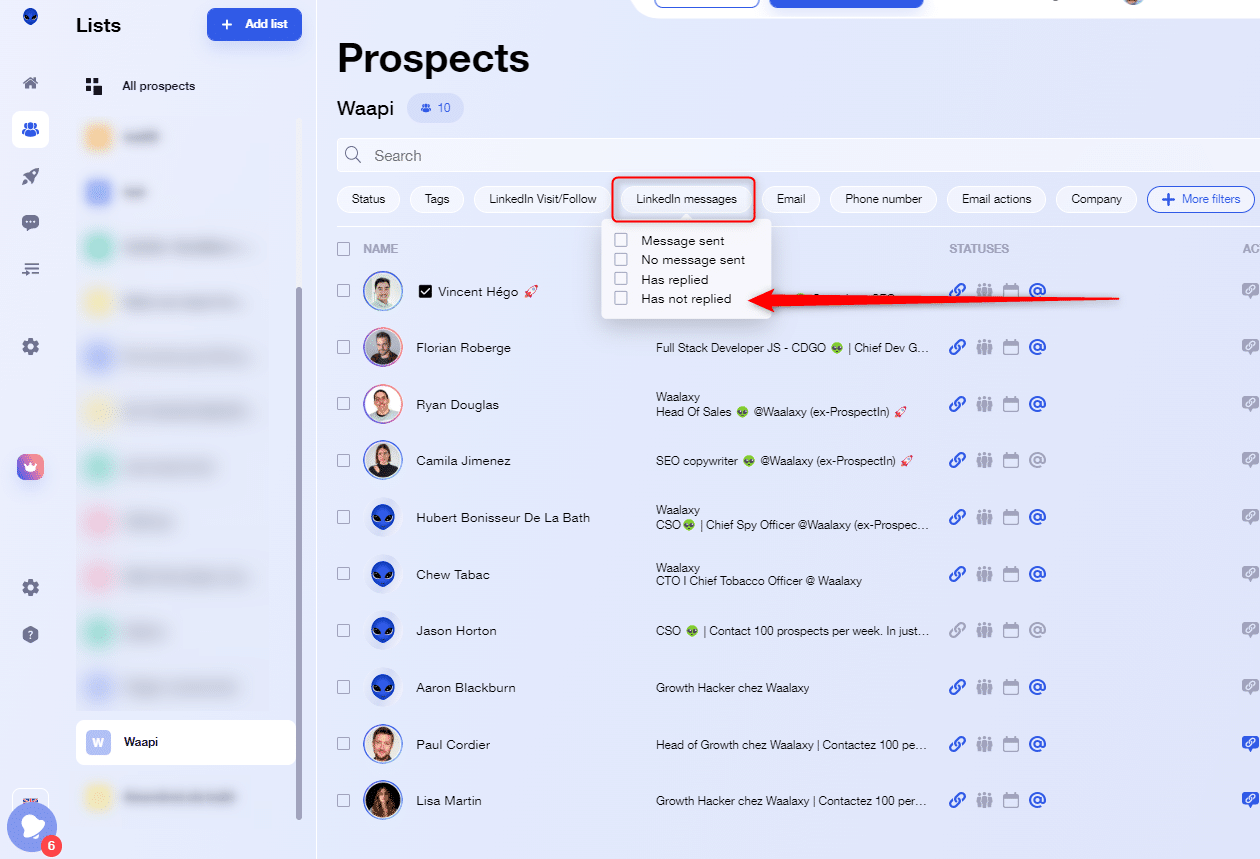Click Camila Jimenez's people status icon

point(984,461)
